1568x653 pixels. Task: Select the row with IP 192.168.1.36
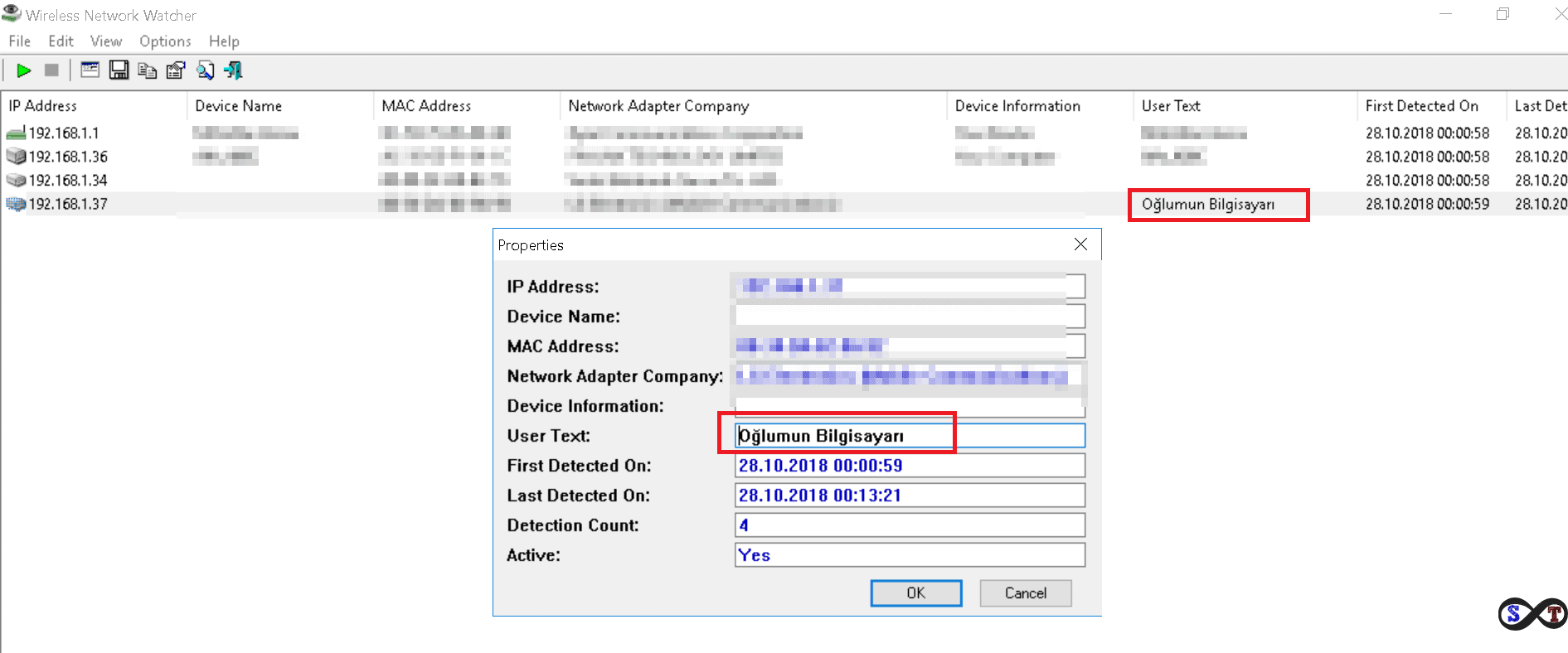[784, 156]
